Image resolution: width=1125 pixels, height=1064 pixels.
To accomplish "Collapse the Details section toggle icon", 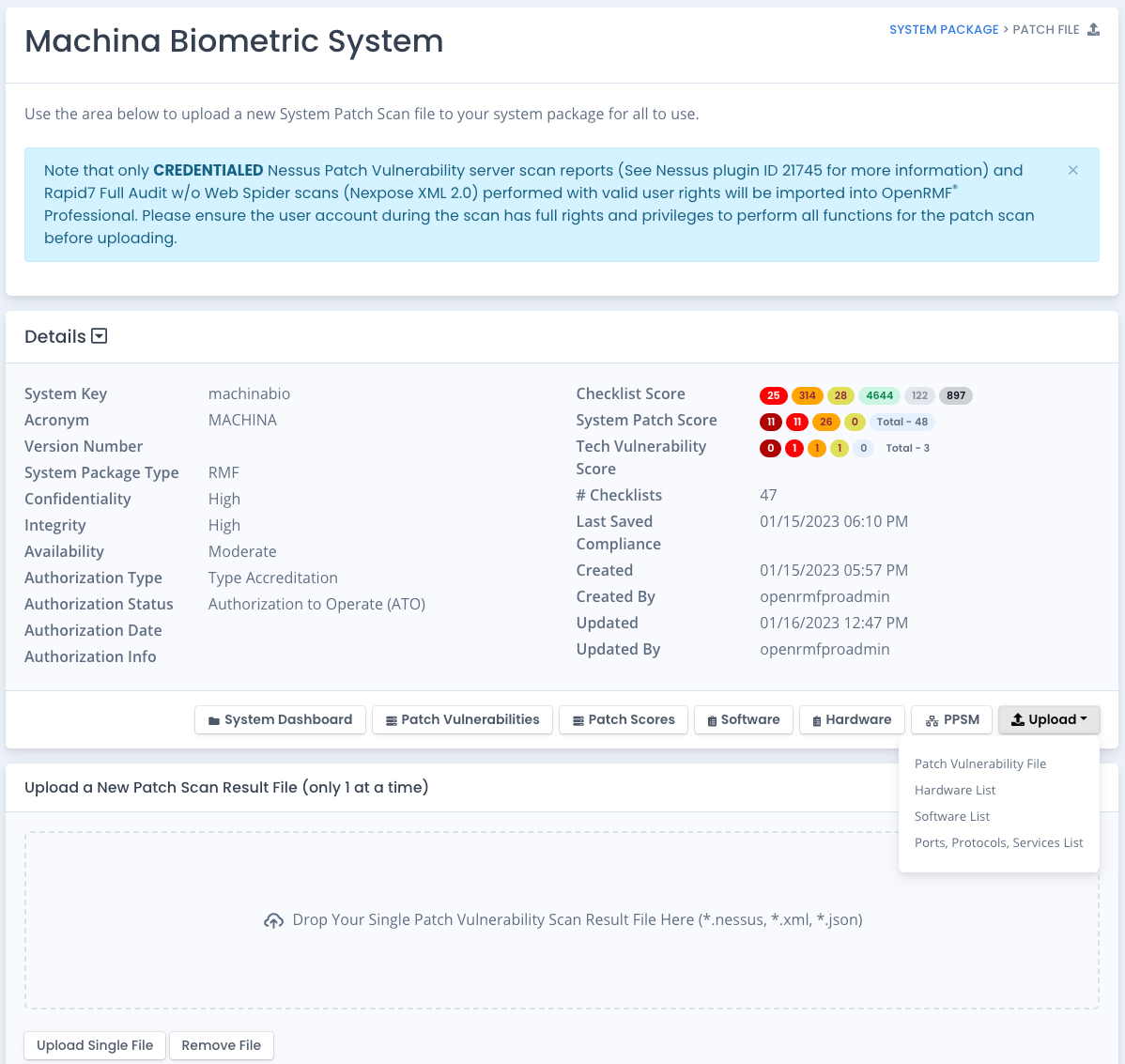I will 100,336.
